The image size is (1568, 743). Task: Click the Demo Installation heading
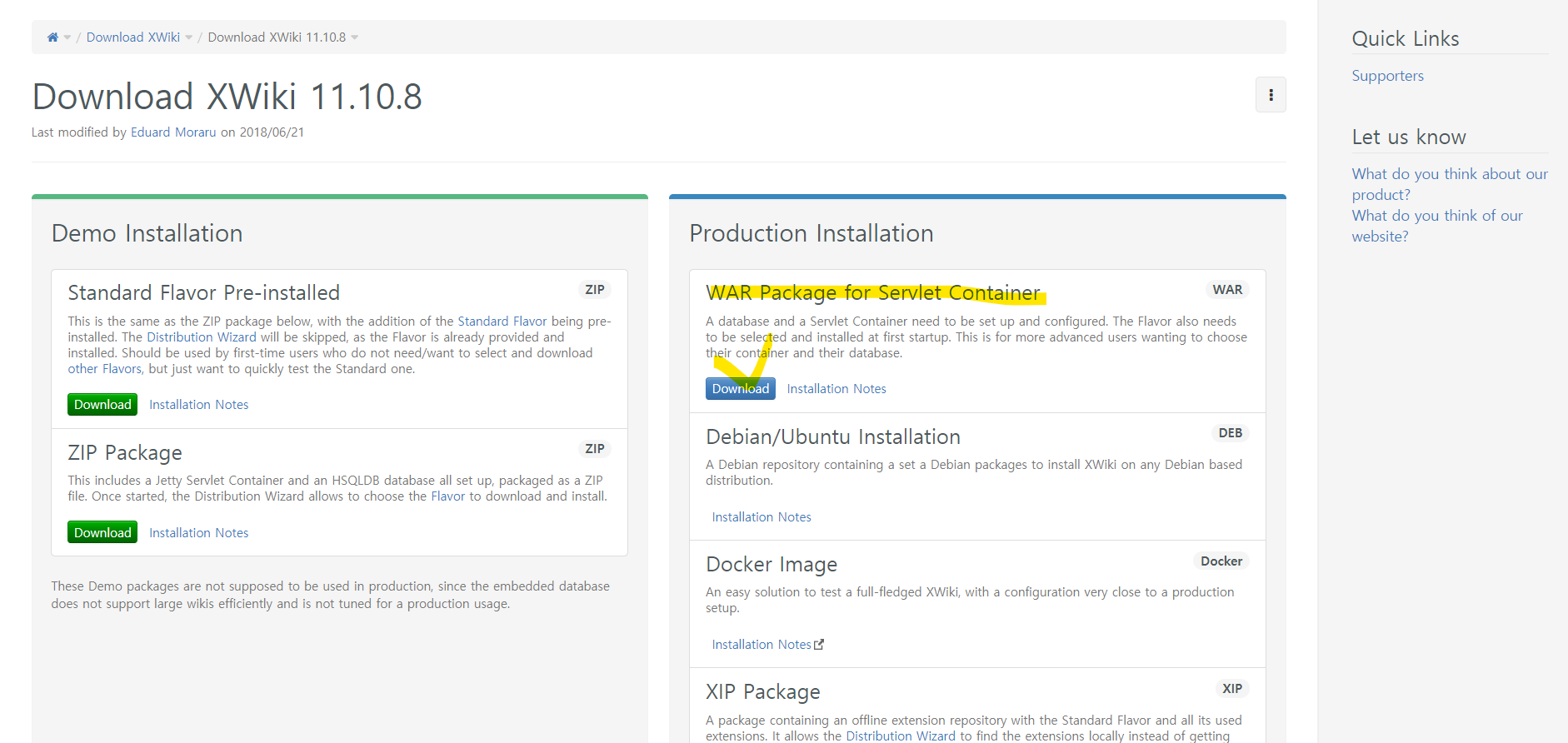tap(147, 233)
